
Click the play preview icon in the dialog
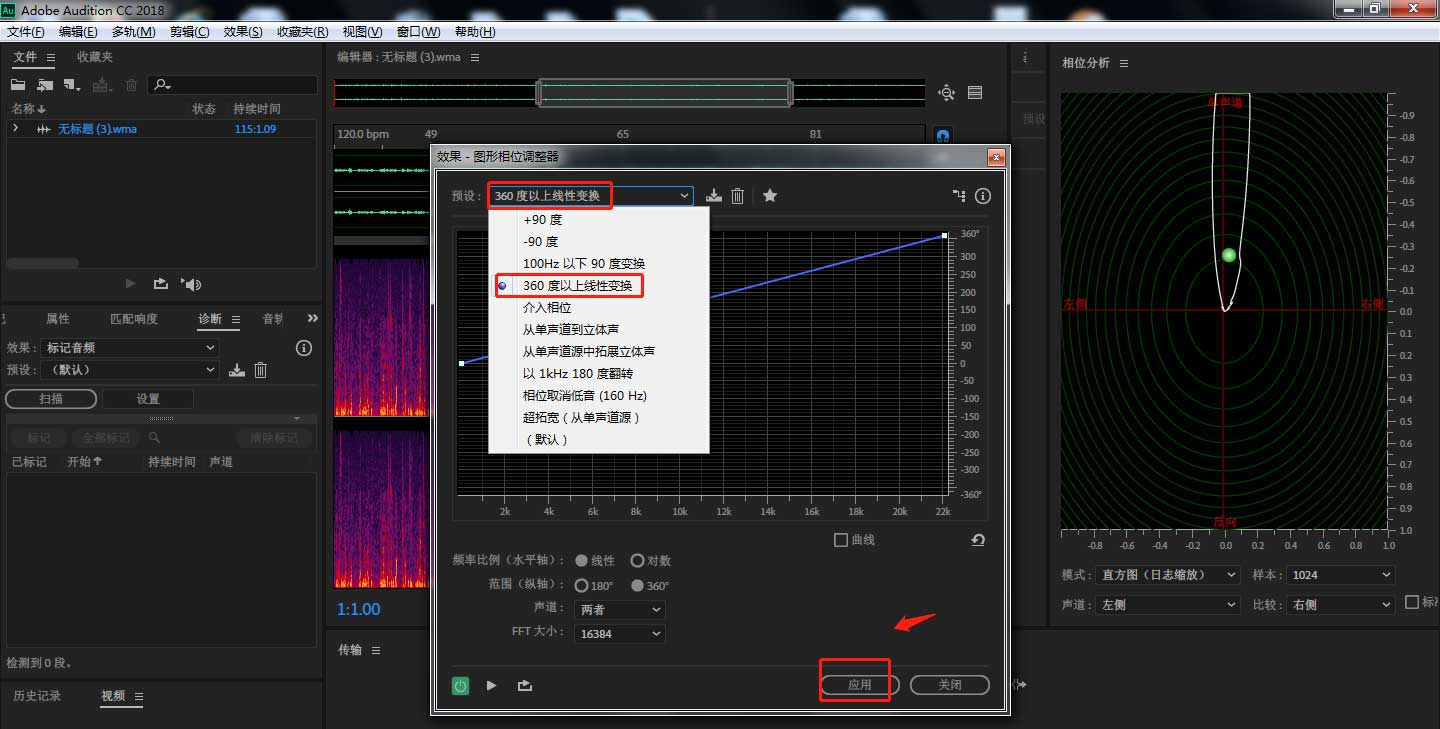click(x=491, y=685)
